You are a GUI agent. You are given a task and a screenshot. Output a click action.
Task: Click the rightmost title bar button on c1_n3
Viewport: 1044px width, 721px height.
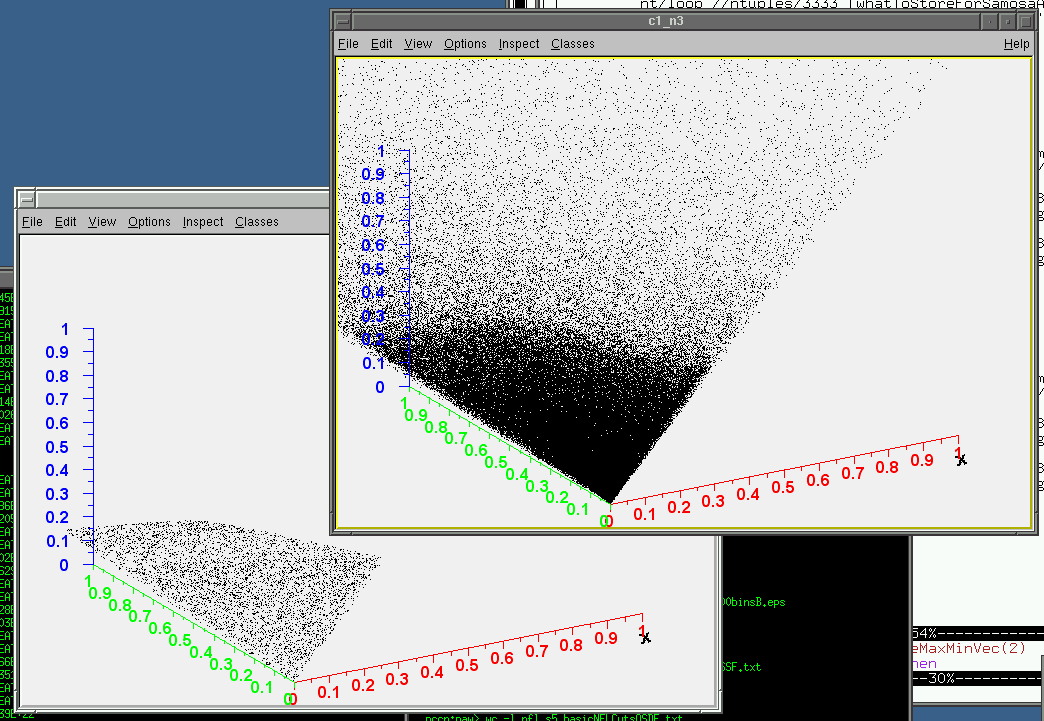tap(1024, 20)
